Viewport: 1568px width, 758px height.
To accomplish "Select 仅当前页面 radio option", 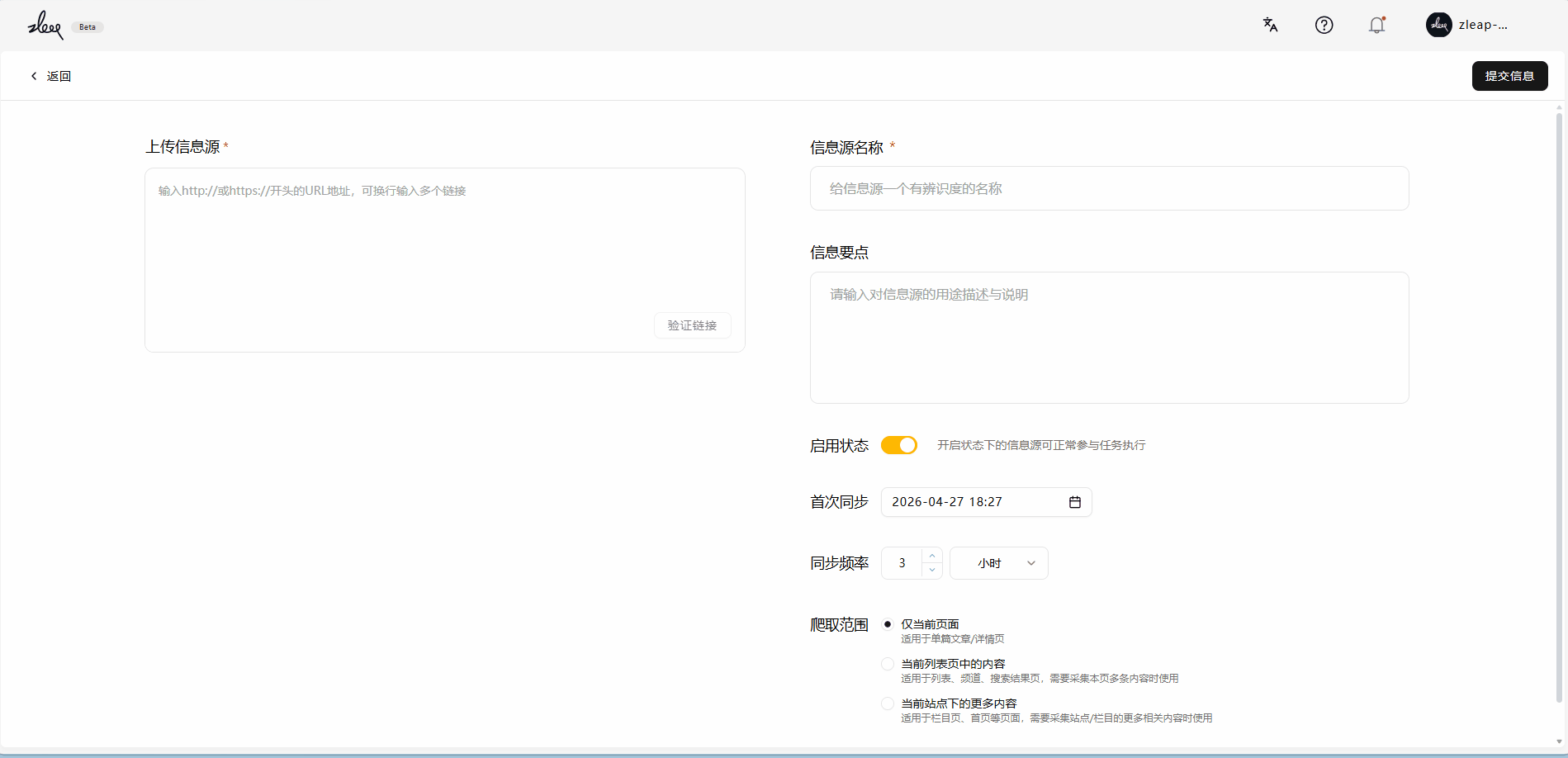I will [888, 624].
